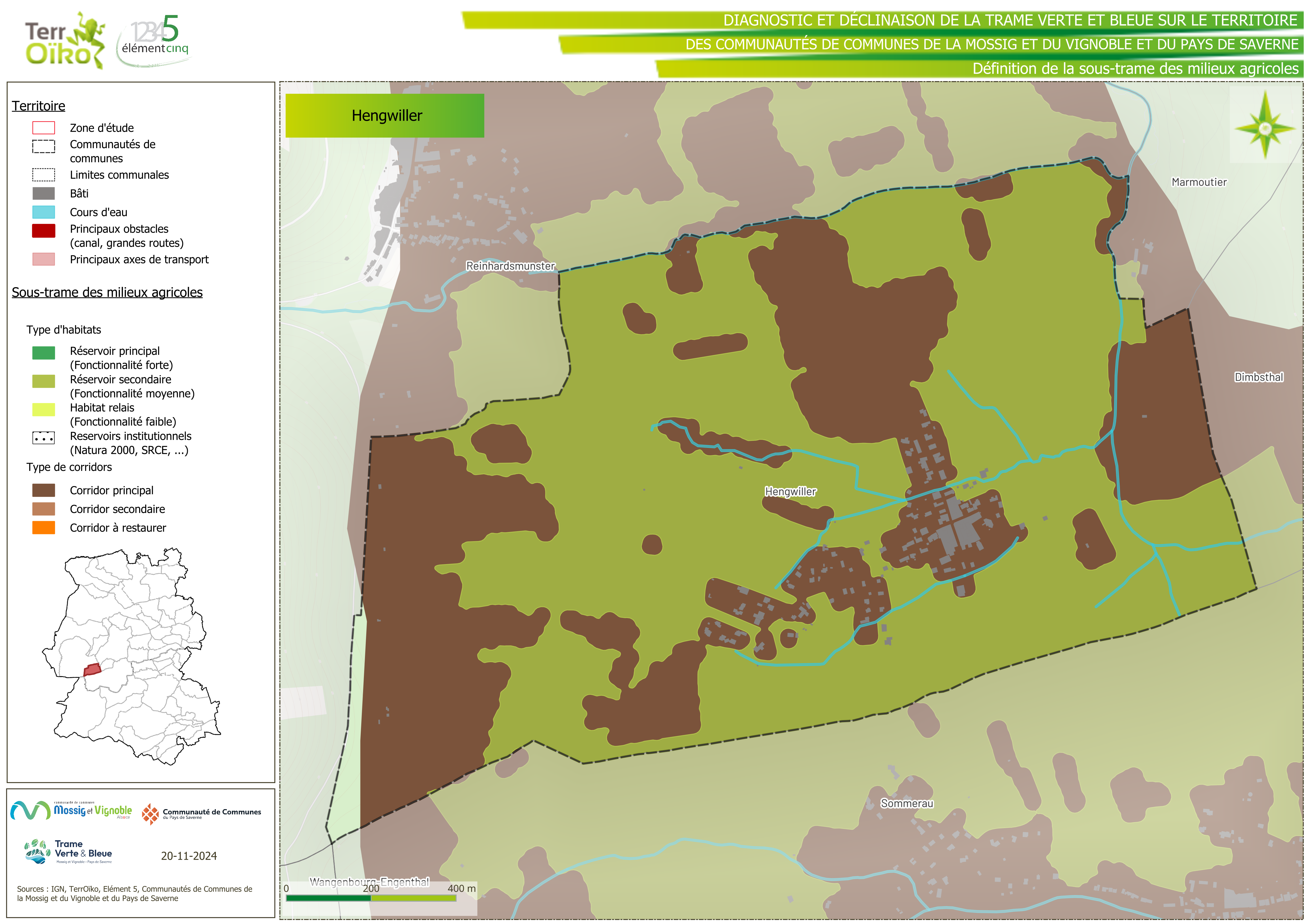Click the Mossig et Vignoble logo

tap(72, 810)
